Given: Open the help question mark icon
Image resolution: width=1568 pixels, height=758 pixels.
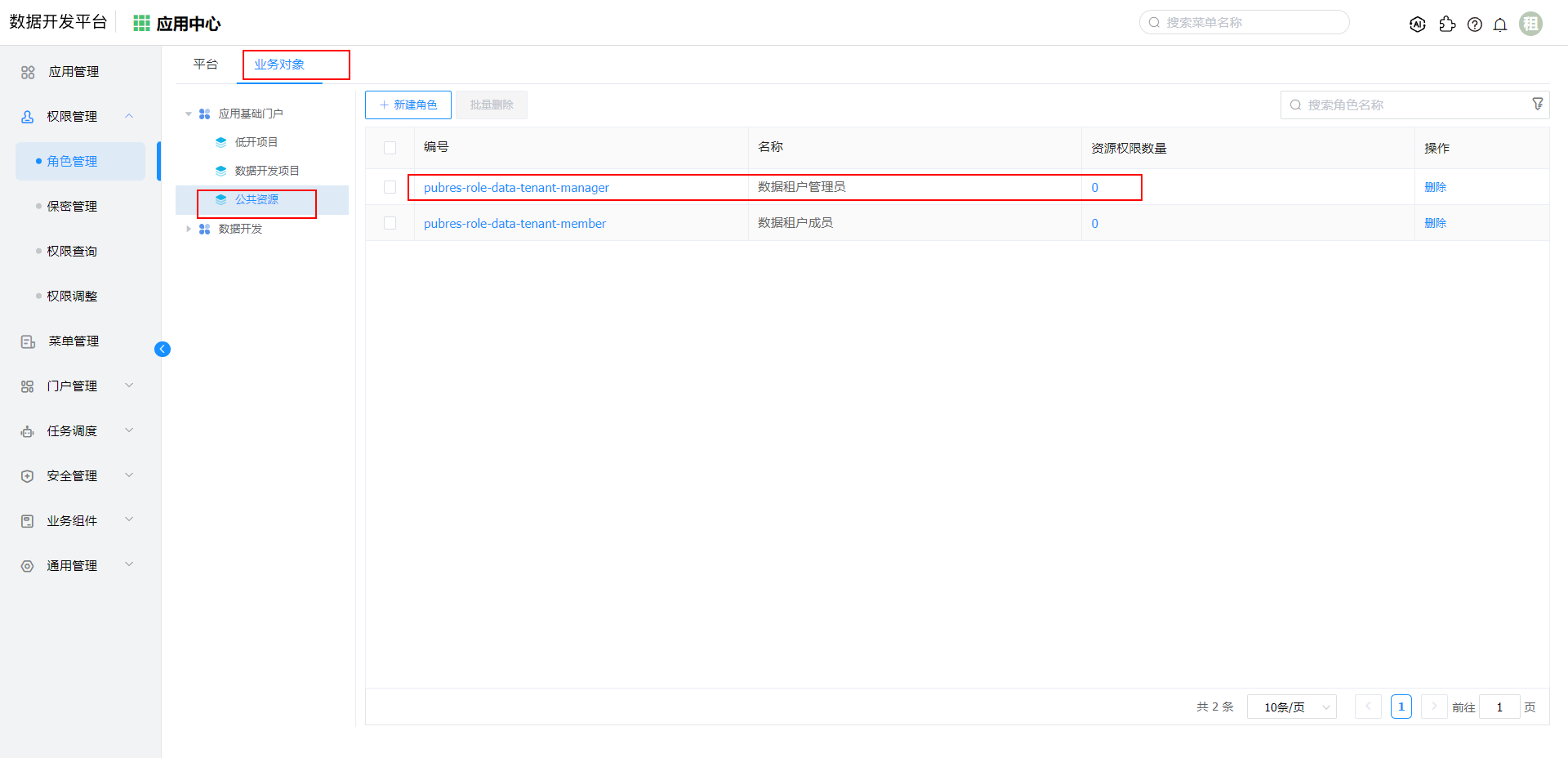Looking at the screenshot, I should coord(1474,25).
